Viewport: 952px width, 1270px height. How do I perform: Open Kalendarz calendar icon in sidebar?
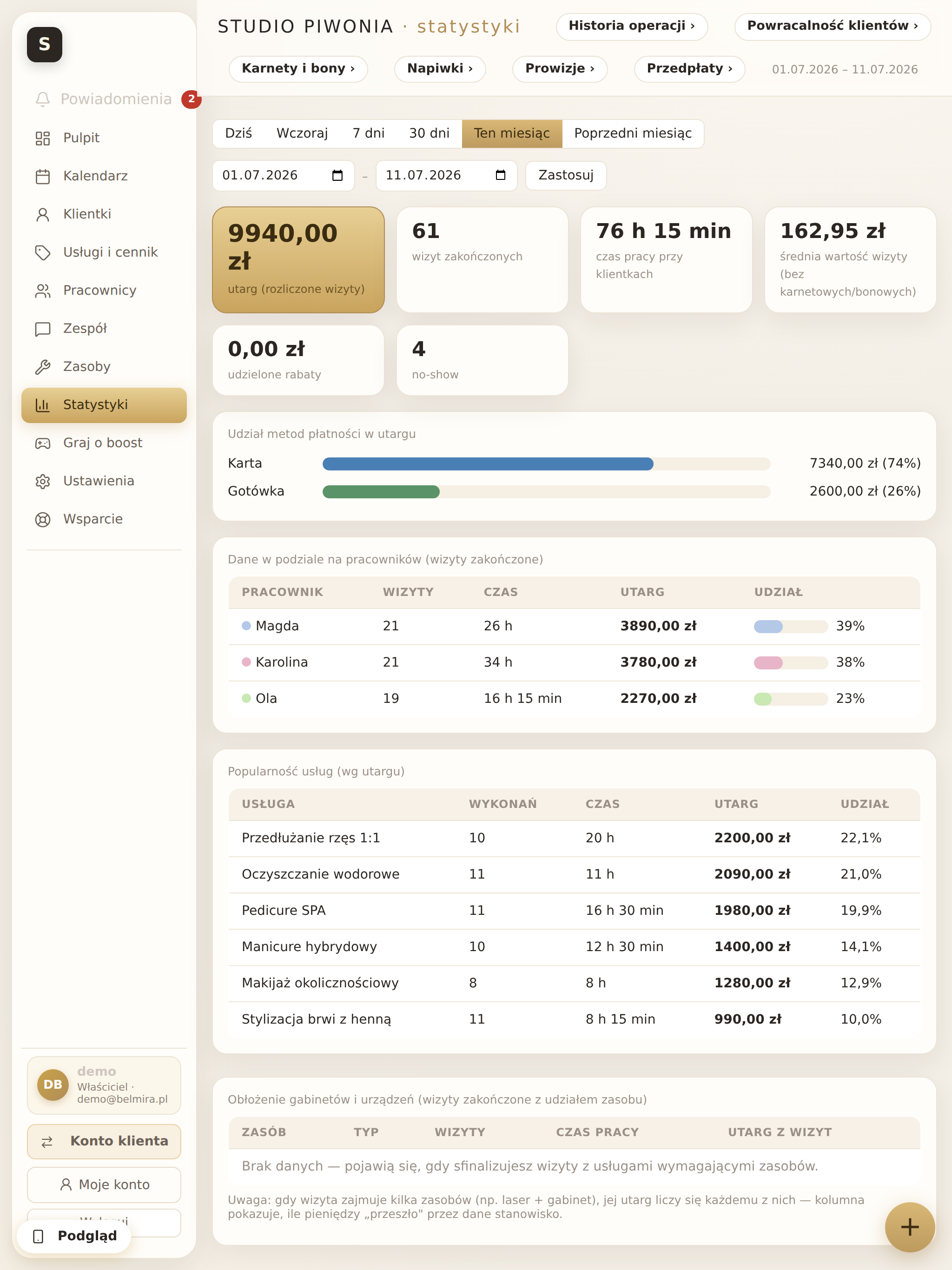click(x=42, y=176)
